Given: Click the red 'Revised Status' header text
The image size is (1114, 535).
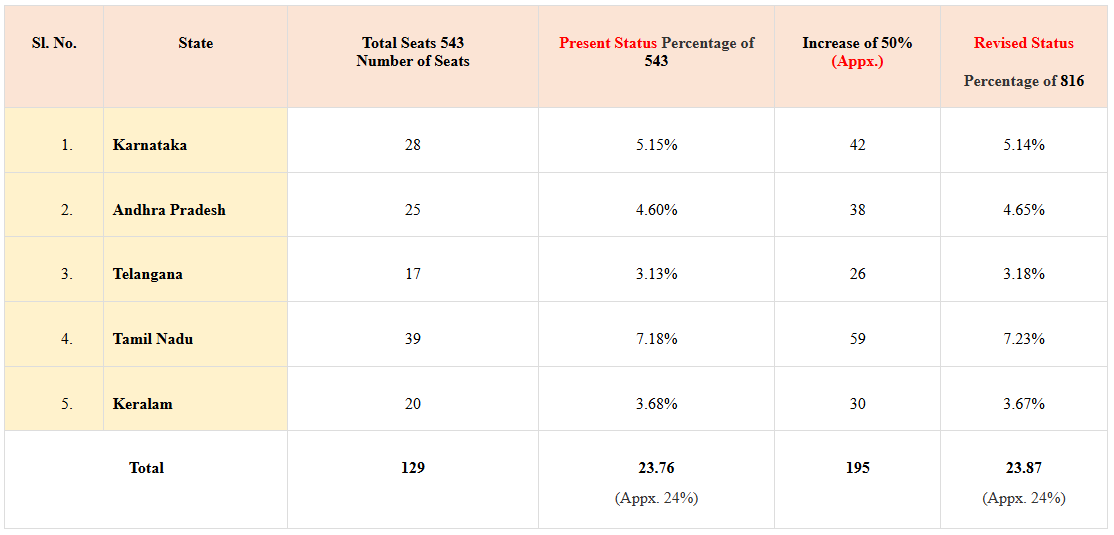Looking at the screenshot, I should (1024, 43).
